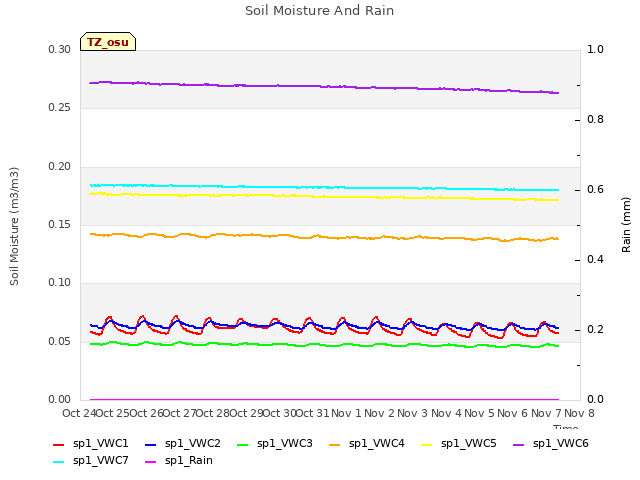Screen dimensions: 640x480
Task: Click the purple sp1_VWC6 legend swatch
Action: (518, 444)
